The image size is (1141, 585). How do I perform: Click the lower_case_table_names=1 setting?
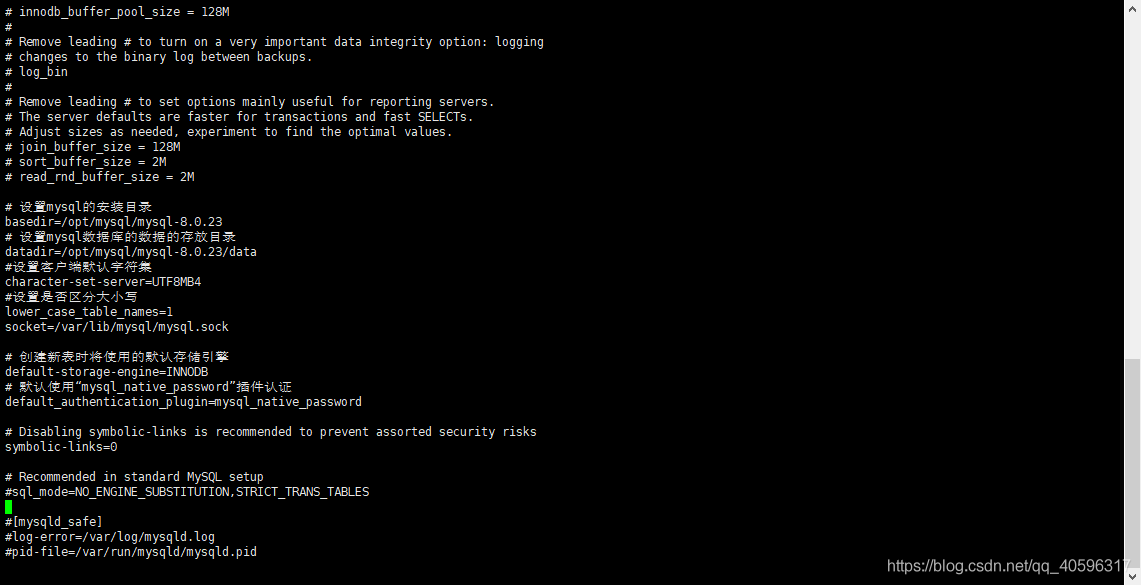pyautogui.click(x=89, y=312)
